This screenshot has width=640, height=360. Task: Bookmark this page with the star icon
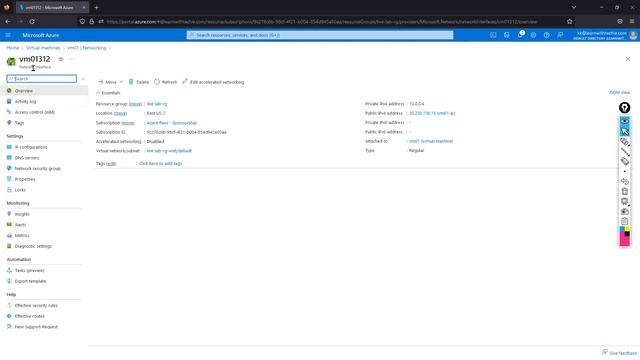point(569,21)
